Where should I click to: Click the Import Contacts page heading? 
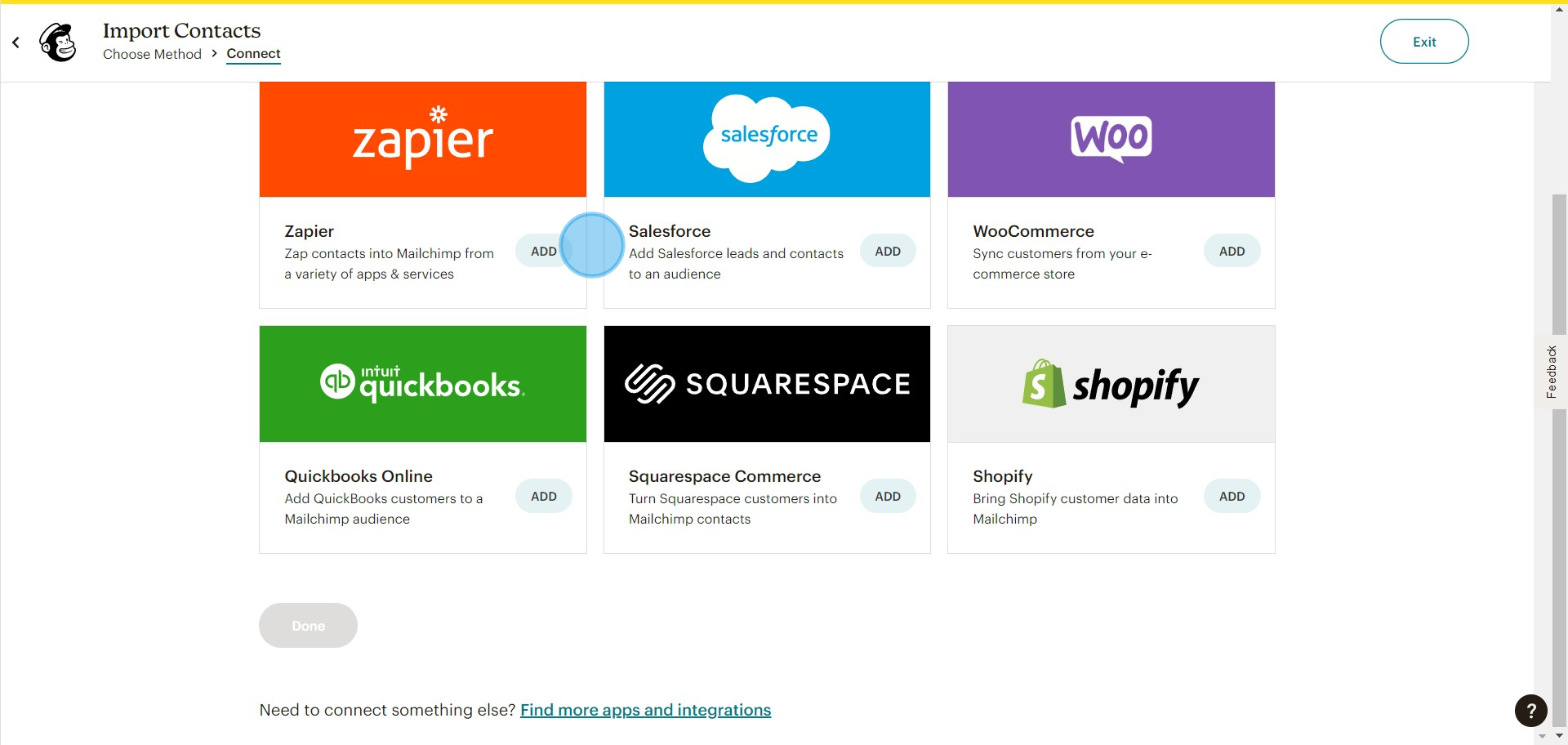(181, 30)
